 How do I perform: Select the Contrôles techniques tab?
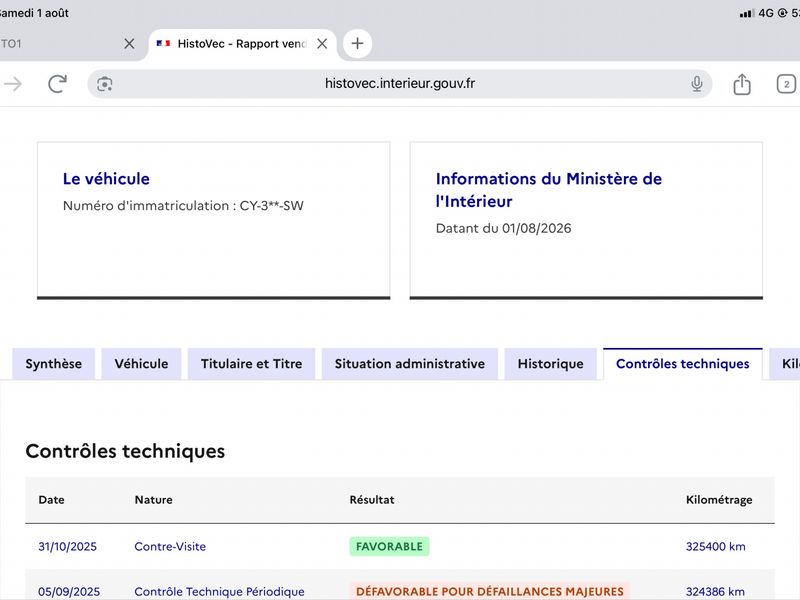tap(683, 364)
